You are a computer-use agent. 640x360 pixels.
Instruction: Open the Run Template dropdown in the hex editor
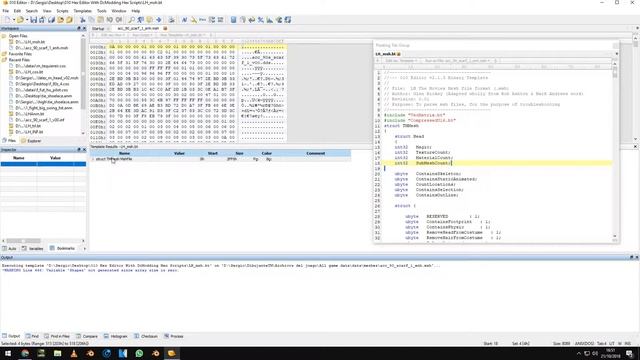[182, 36]
